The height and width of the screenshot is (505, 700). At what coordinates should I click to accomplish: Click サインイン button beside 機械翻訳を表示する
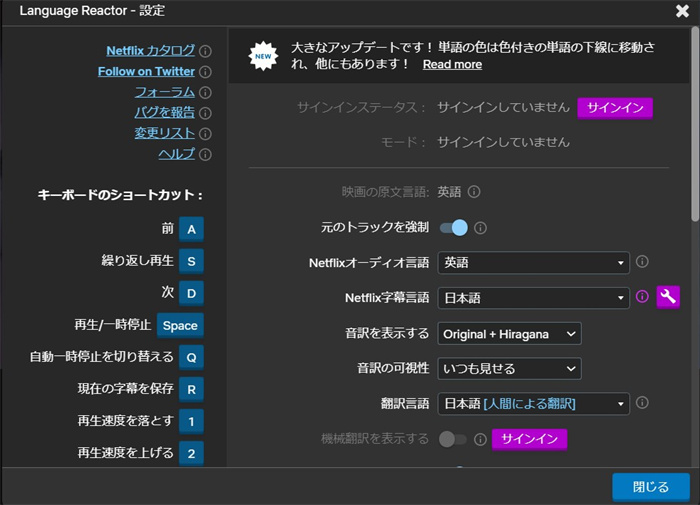click(529, 439)
